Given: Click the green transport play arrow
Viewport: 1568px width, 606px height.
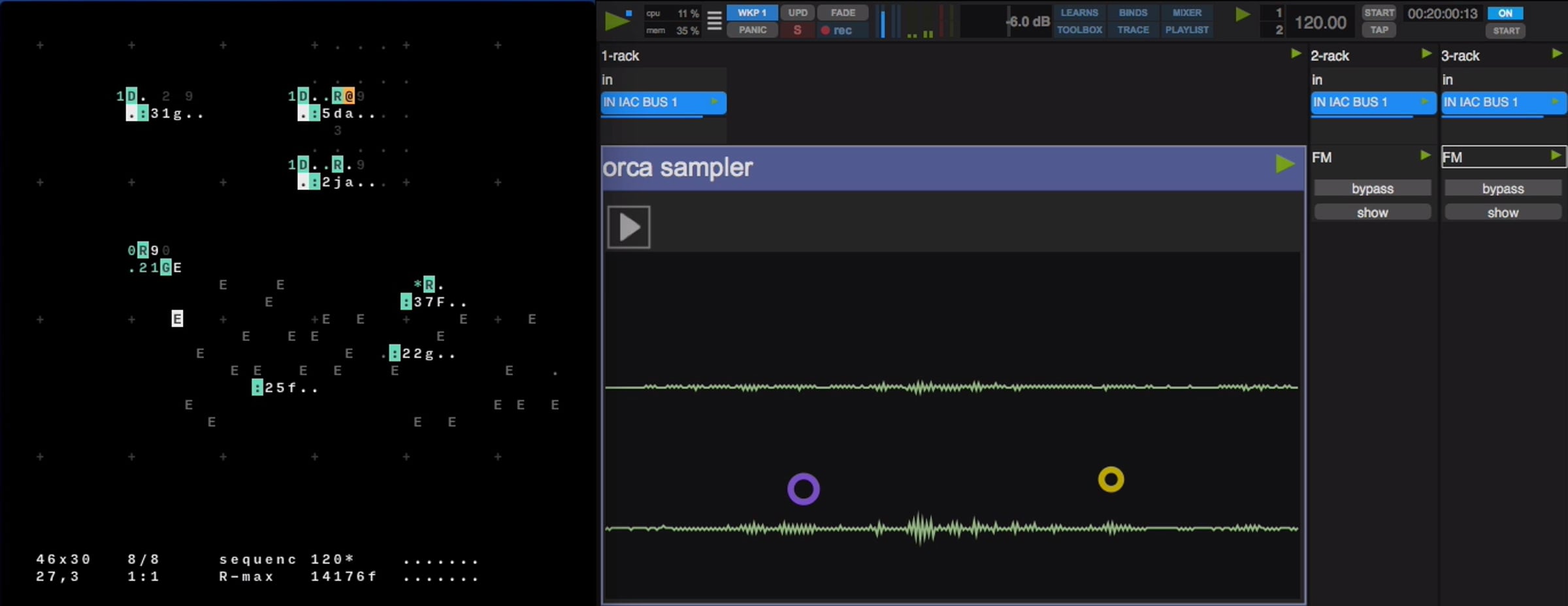Looking at the screenshot, I should coord(1243,14).
